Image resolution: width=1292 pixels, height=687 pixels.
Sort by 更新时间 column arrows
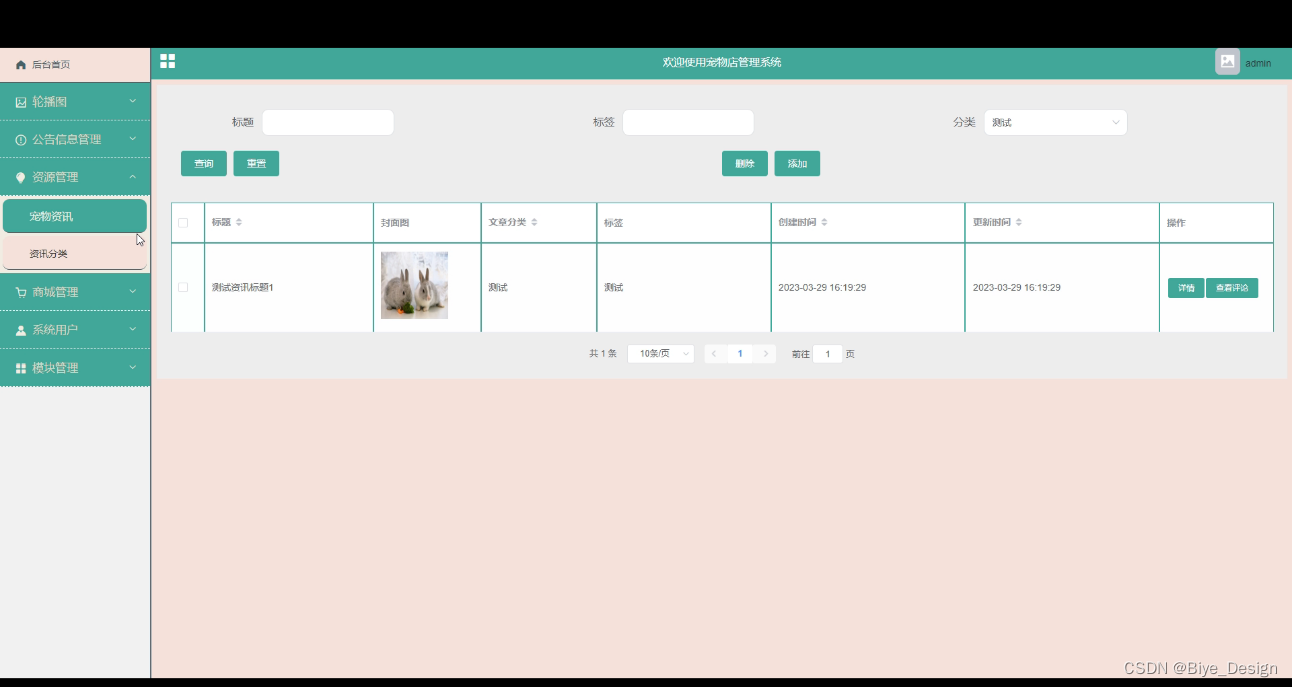[1018, 222]
